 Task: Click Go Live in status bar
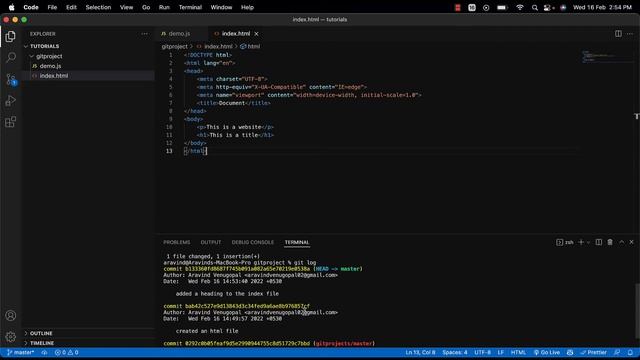pos(547,352)
